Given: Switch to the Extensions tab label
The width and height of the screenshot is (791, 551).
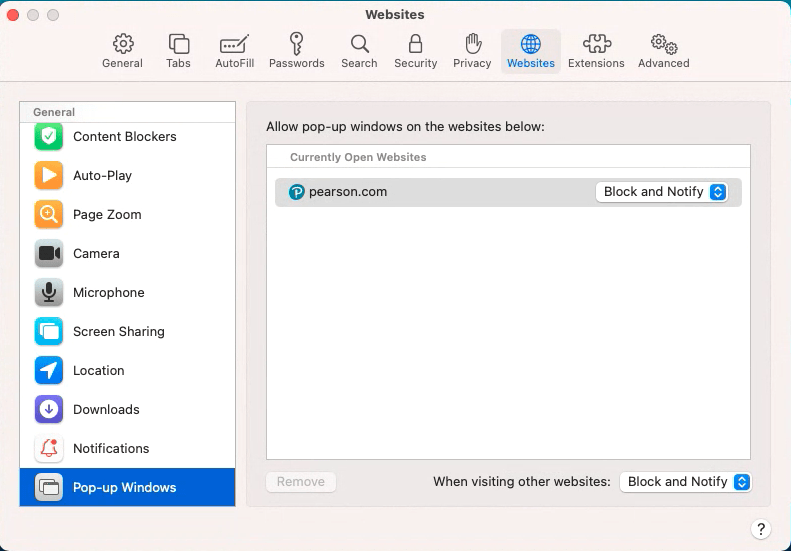Looking at the screenshot, I should (596, 63).
